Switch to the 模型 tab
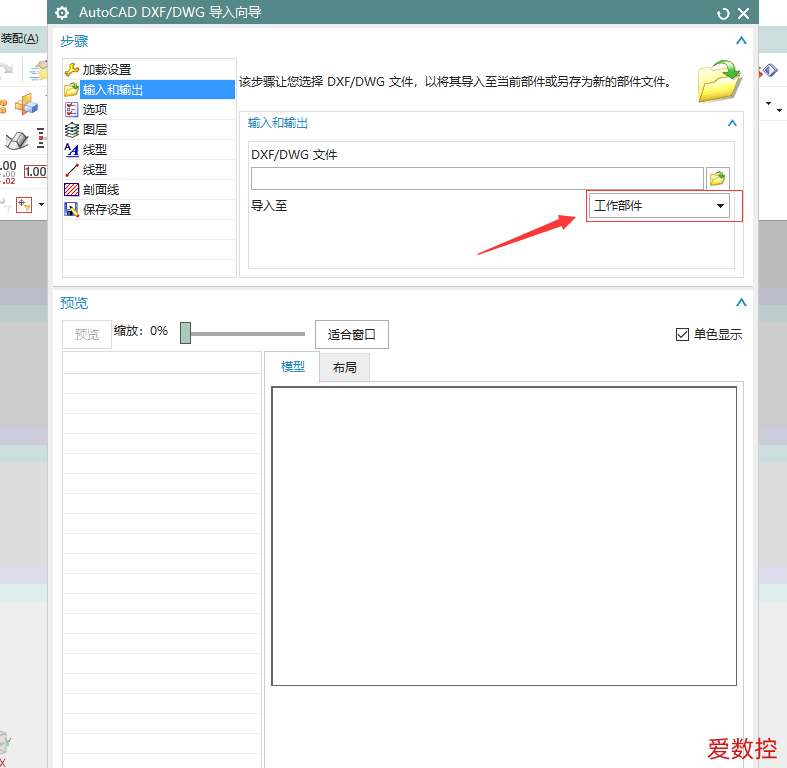This screenshot has height=768, width=787. click(293, 367)
